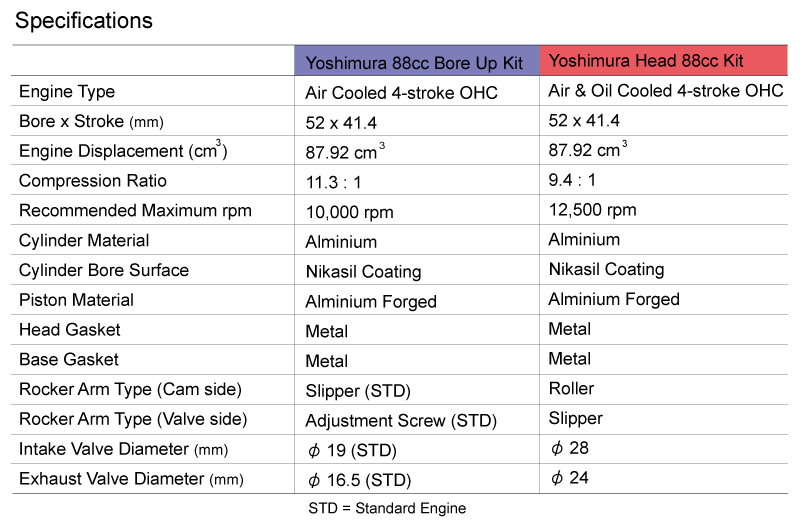Click the STD = Standard Engine footnote
This screenshot has width=800, height=524.
click(x=387, y=508)
